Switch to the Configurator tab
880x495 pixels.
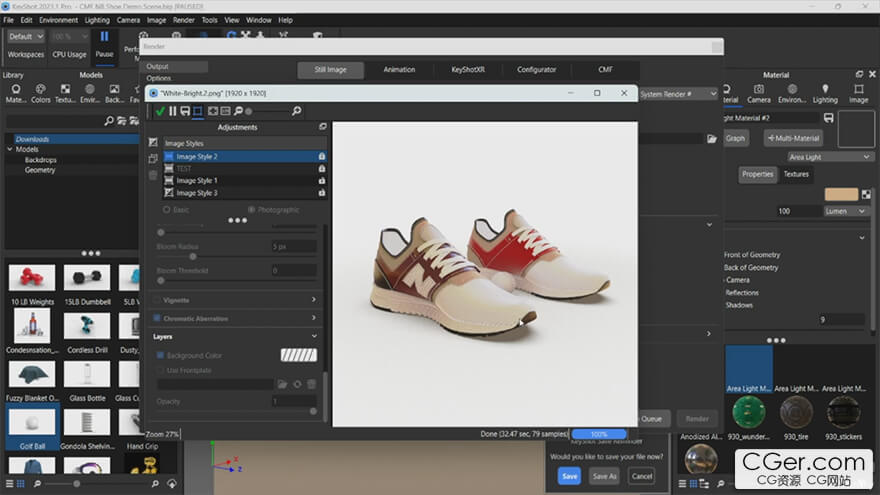[537, 70]
